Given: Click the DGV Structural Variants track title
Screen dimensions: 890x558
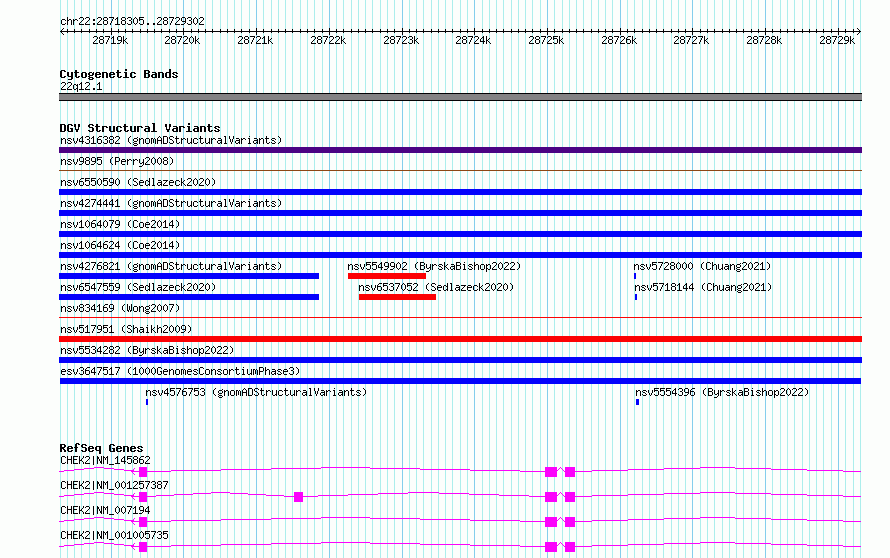Looking at the screenshot, I should coord(139,128).
